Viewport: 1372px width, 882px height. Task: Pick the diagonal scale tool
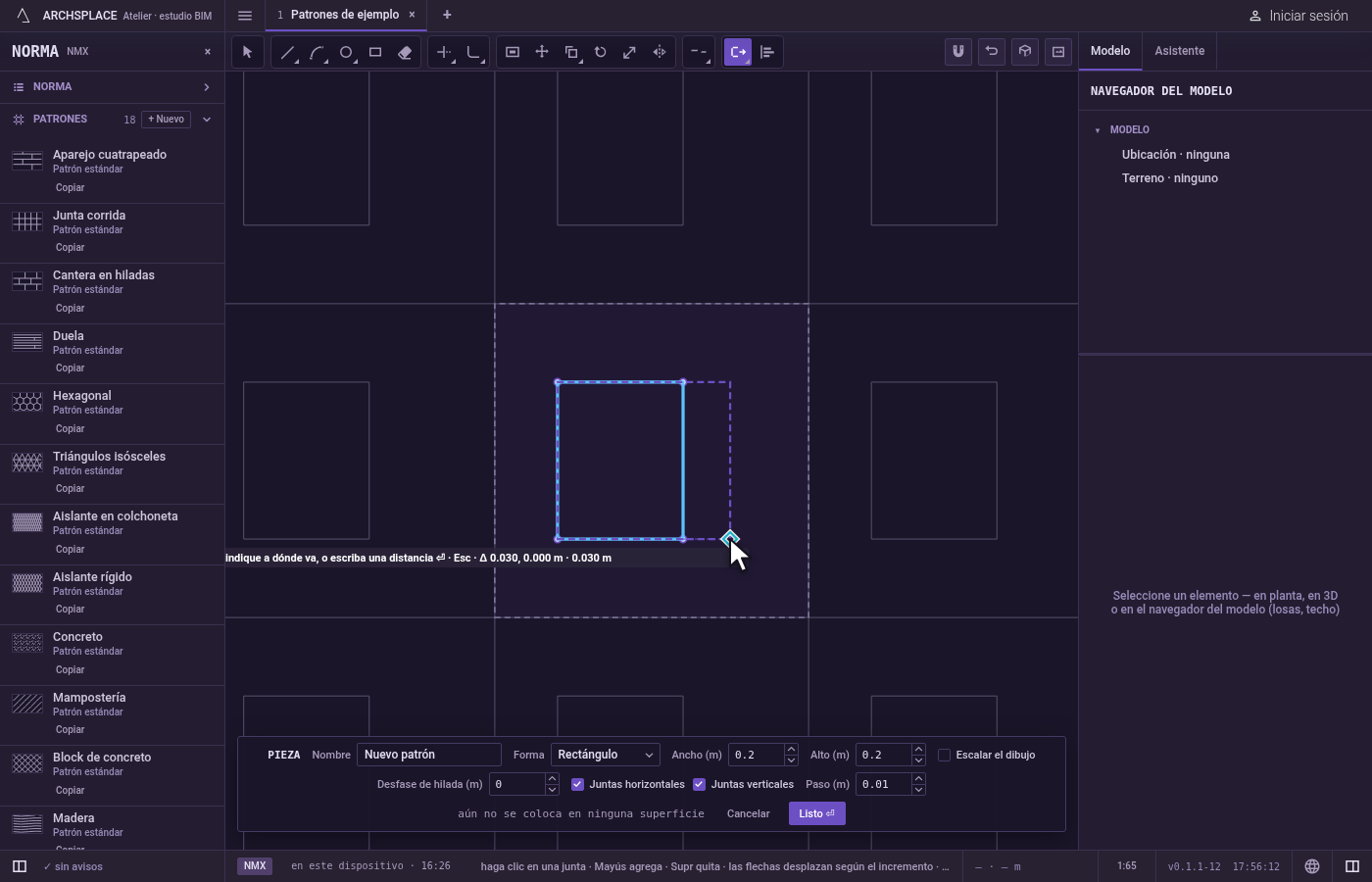point(630,52)
